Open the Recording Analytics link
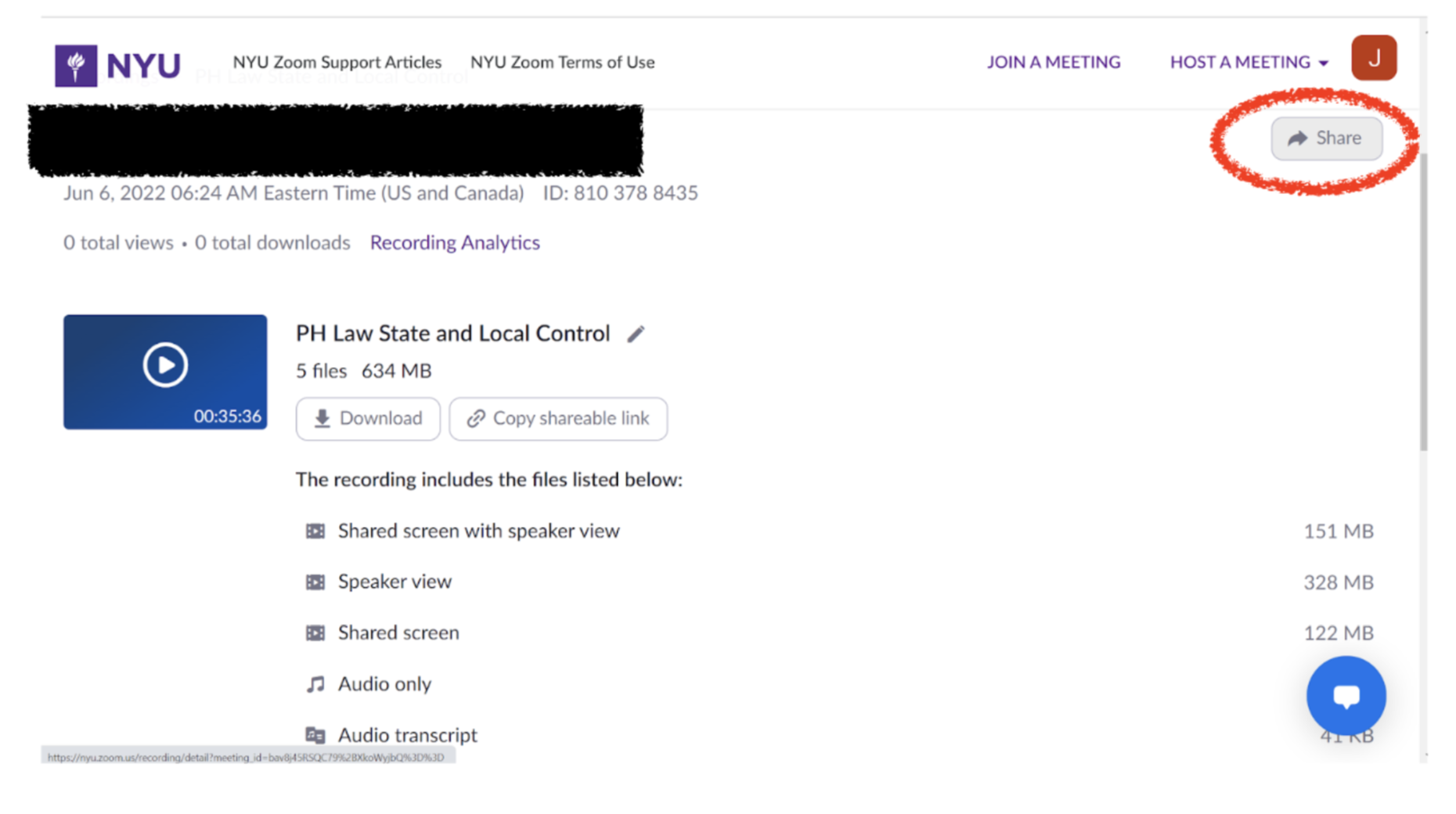Screen dimensions: 1456x814 455,243
